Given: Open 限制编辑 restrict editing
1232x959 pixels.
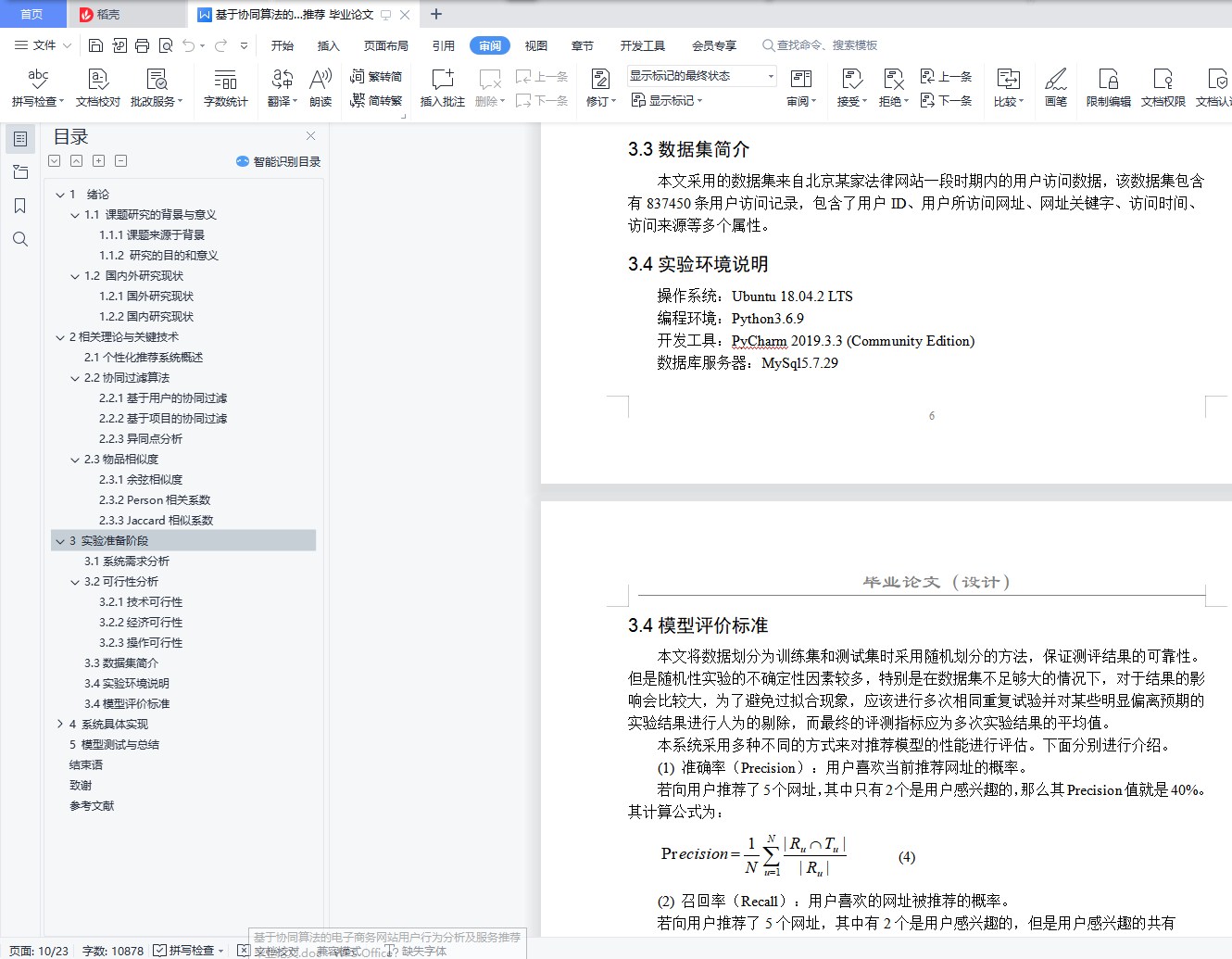Looking at the screenshot, I should click(x=1109, y=88).
